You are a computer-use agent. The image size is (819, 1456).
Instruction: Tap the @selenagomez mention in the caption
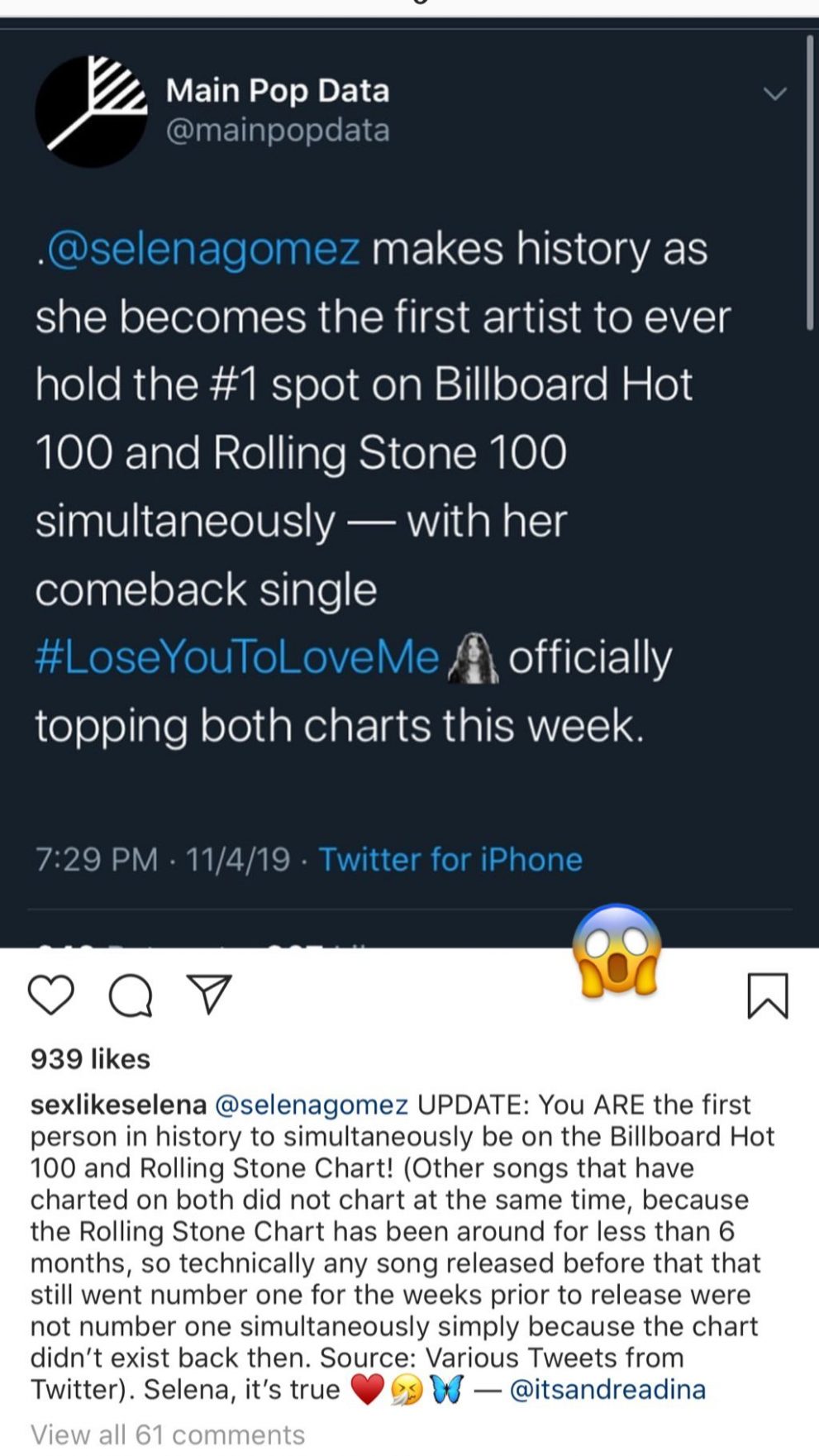click(312, 1105)
